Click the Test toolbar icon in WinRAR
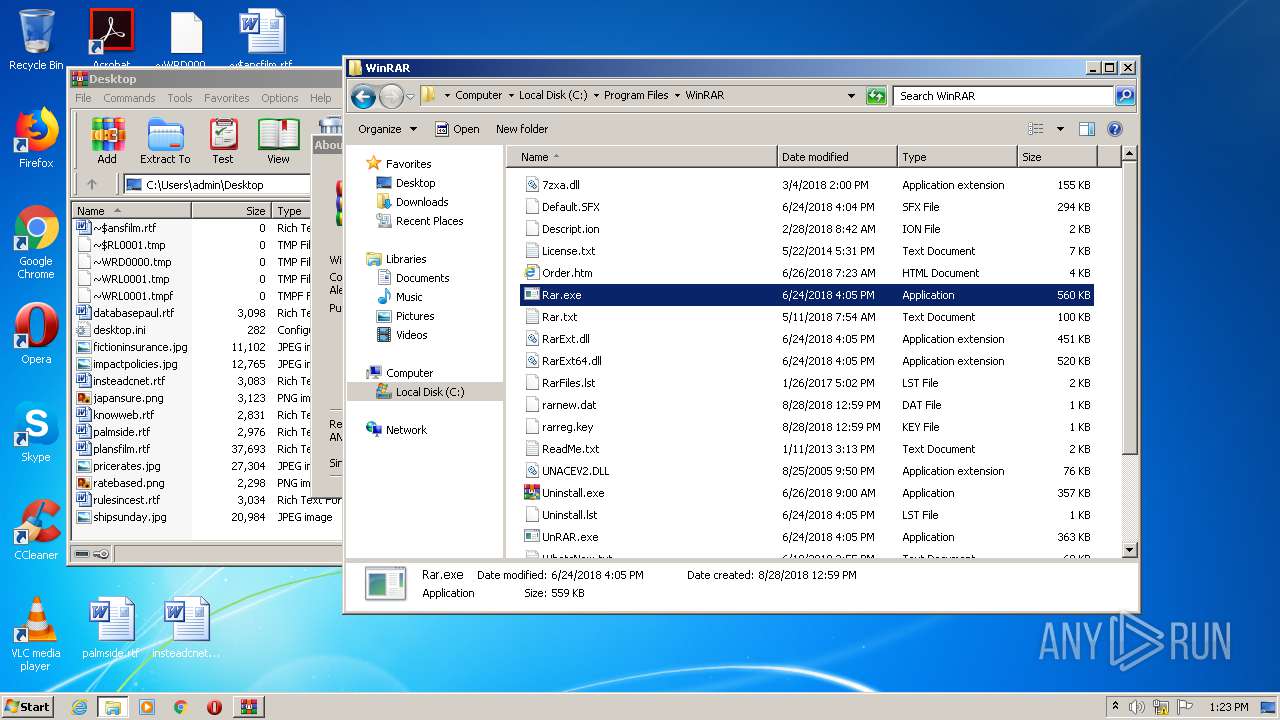1280x720 pixels. click(x=223, y=141)
